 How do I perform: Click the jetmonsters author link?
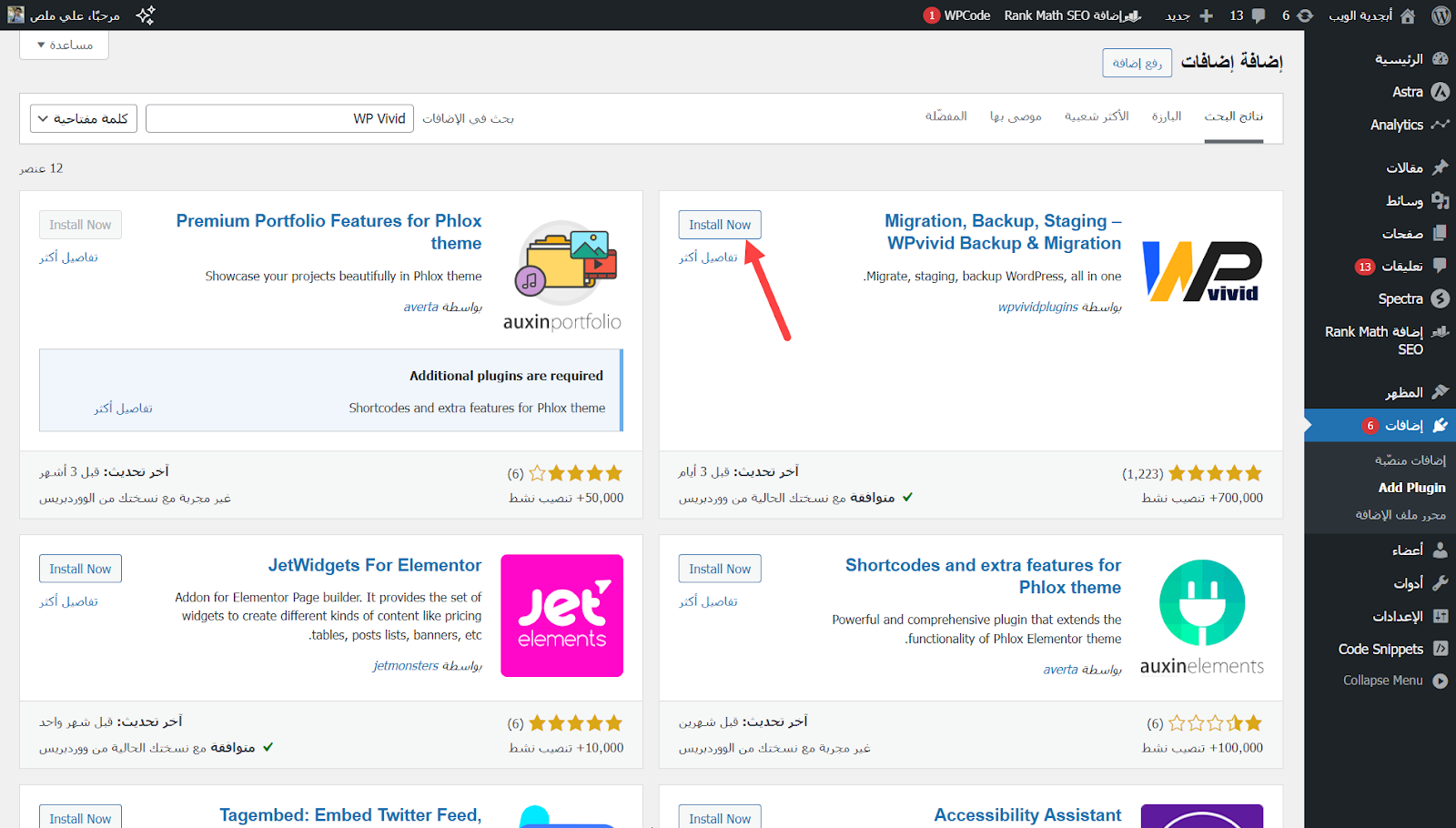pyautogui.click(x=406, y=665)
